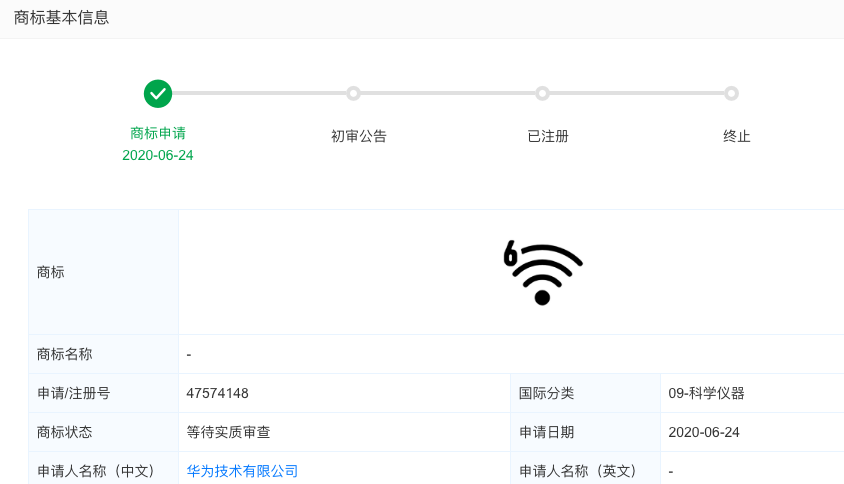Viewport: 844px width, 484px height.
Task: Click the 2020-06-24 date under 商标申请
Action: 158,155
